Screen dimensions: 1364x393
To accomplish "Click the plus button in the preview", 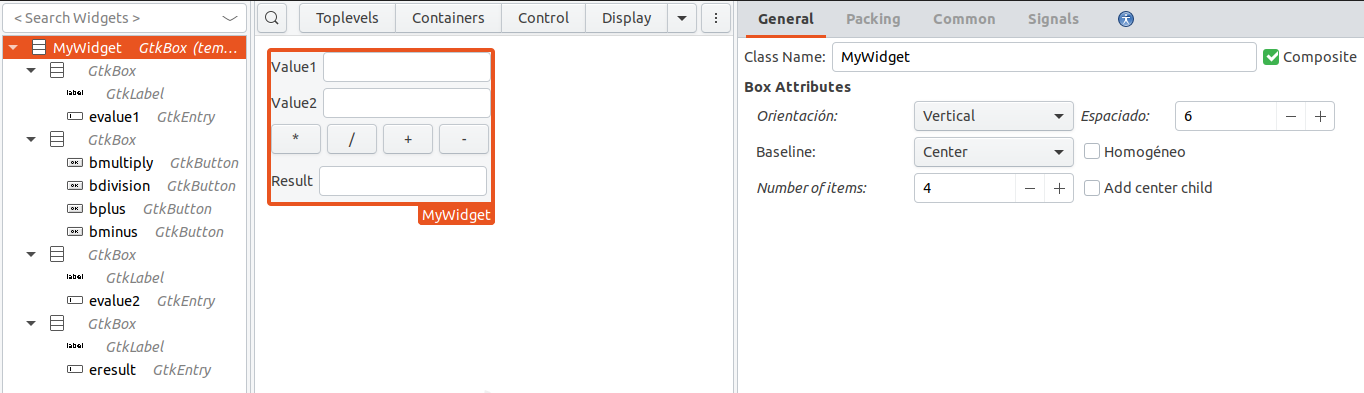I will tap(408, 140).
